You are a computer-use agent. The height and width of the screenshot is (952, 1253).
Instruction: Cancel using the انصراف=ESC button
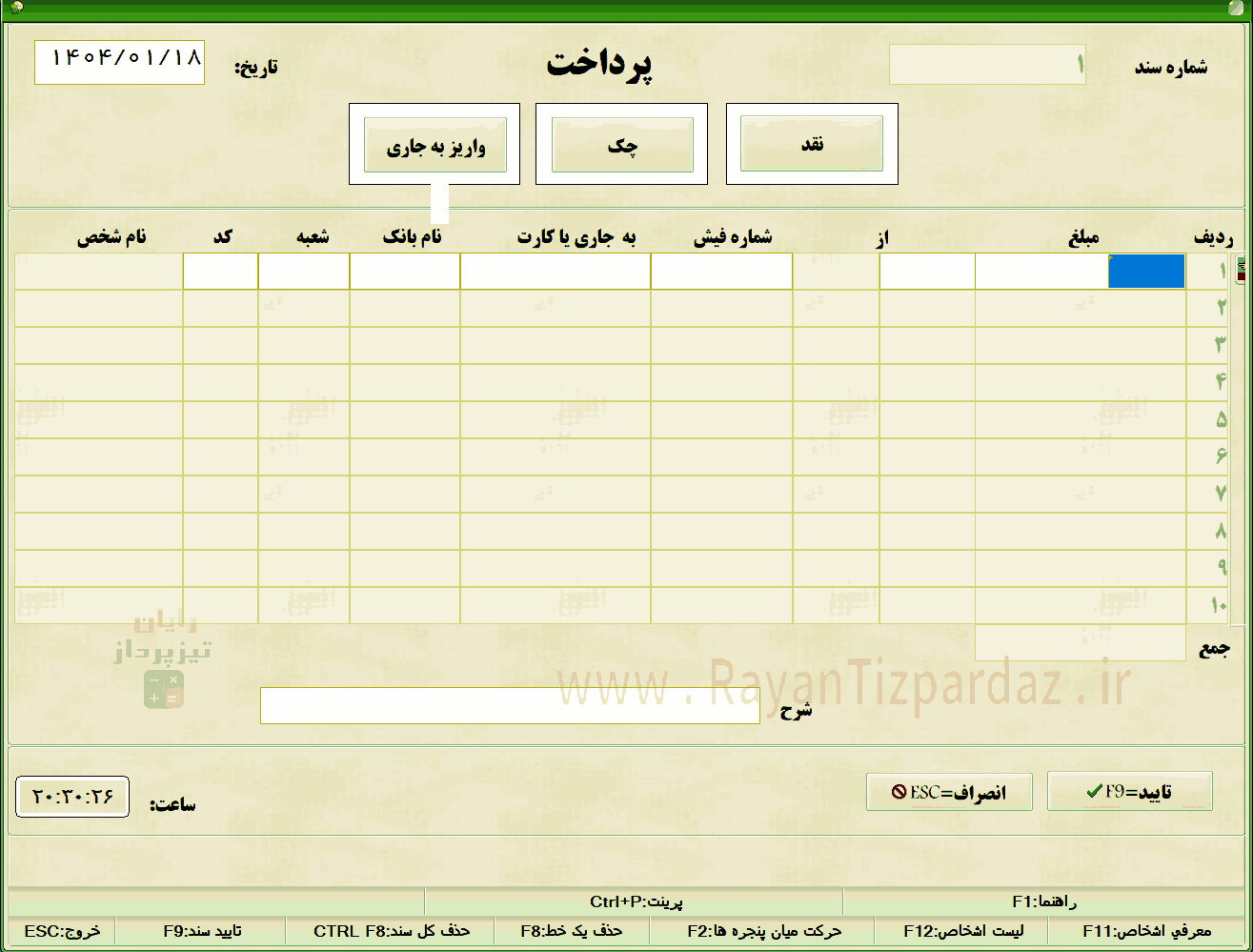(949, 791)
